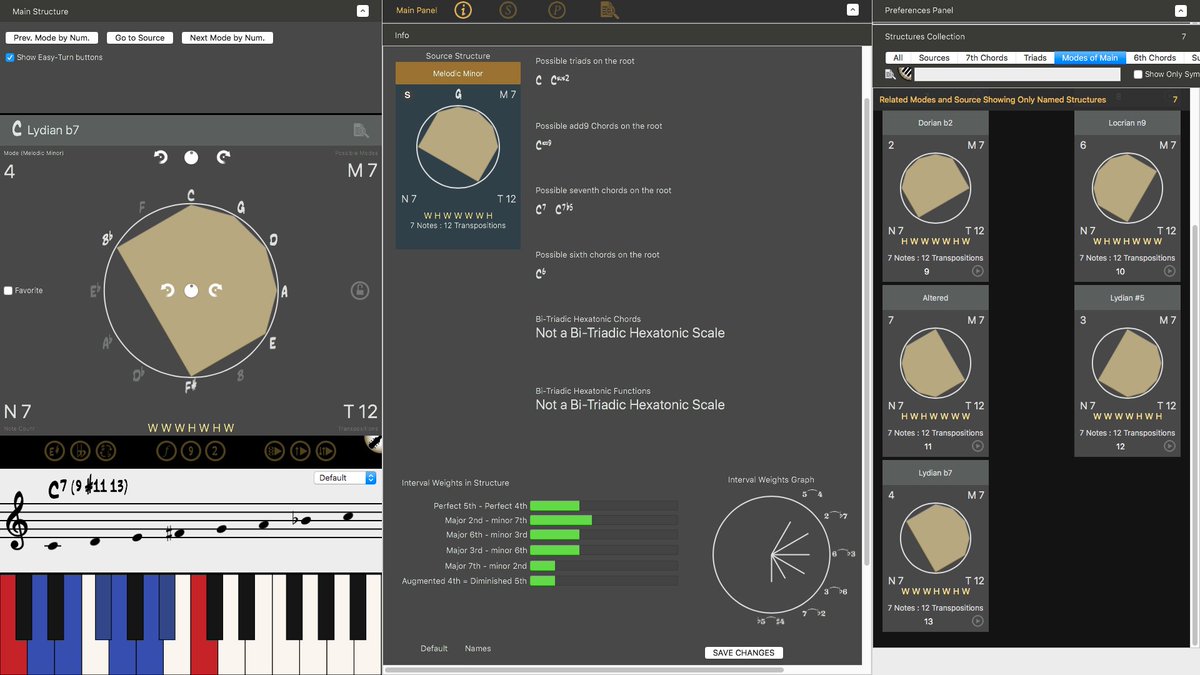Toggle the lock icon beside the circle

tap(360, 290)
